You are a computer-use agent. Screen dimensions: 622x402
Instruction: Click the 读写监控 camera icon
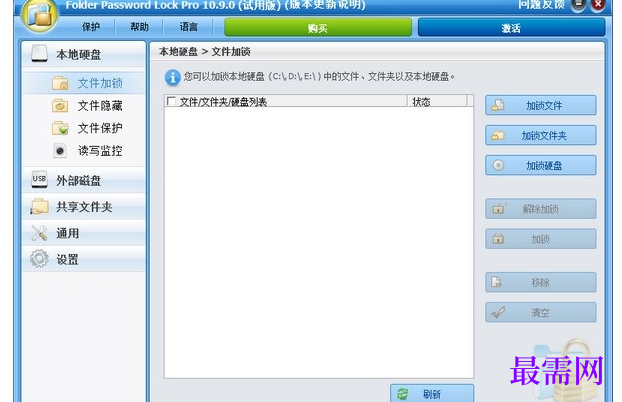point(60,151)
